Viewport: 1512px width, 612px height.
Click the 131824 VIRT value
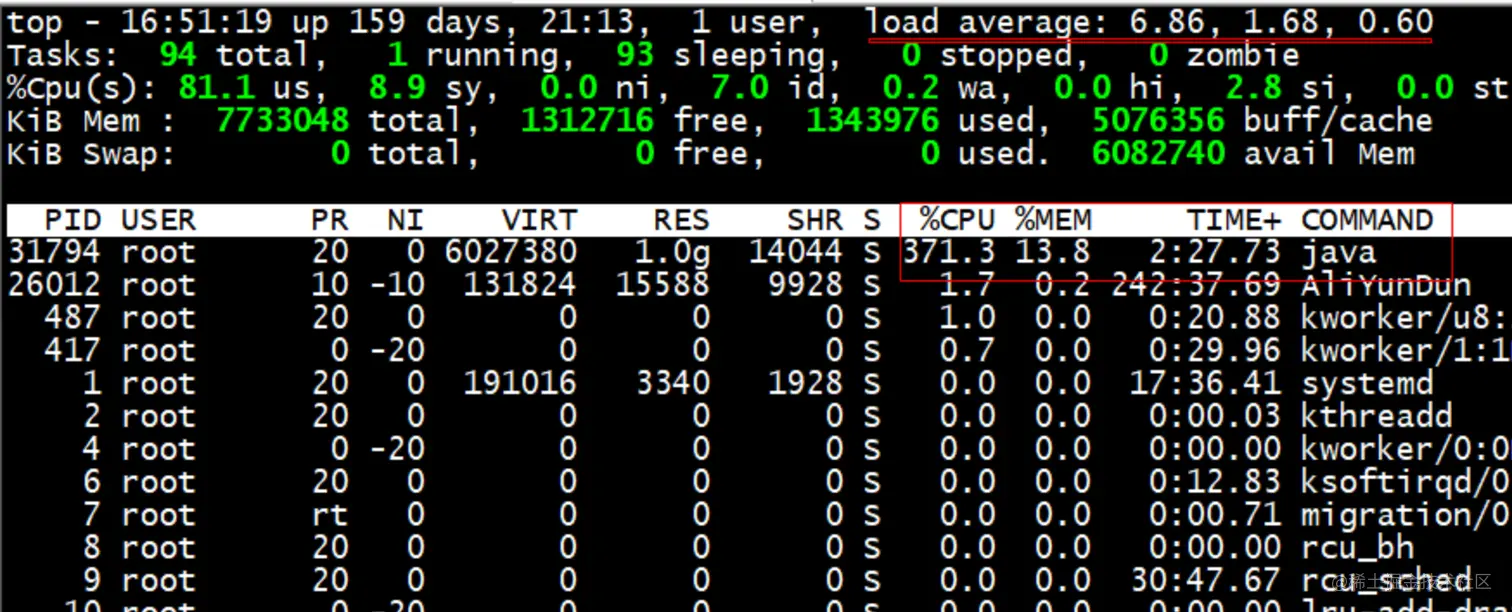520,285
